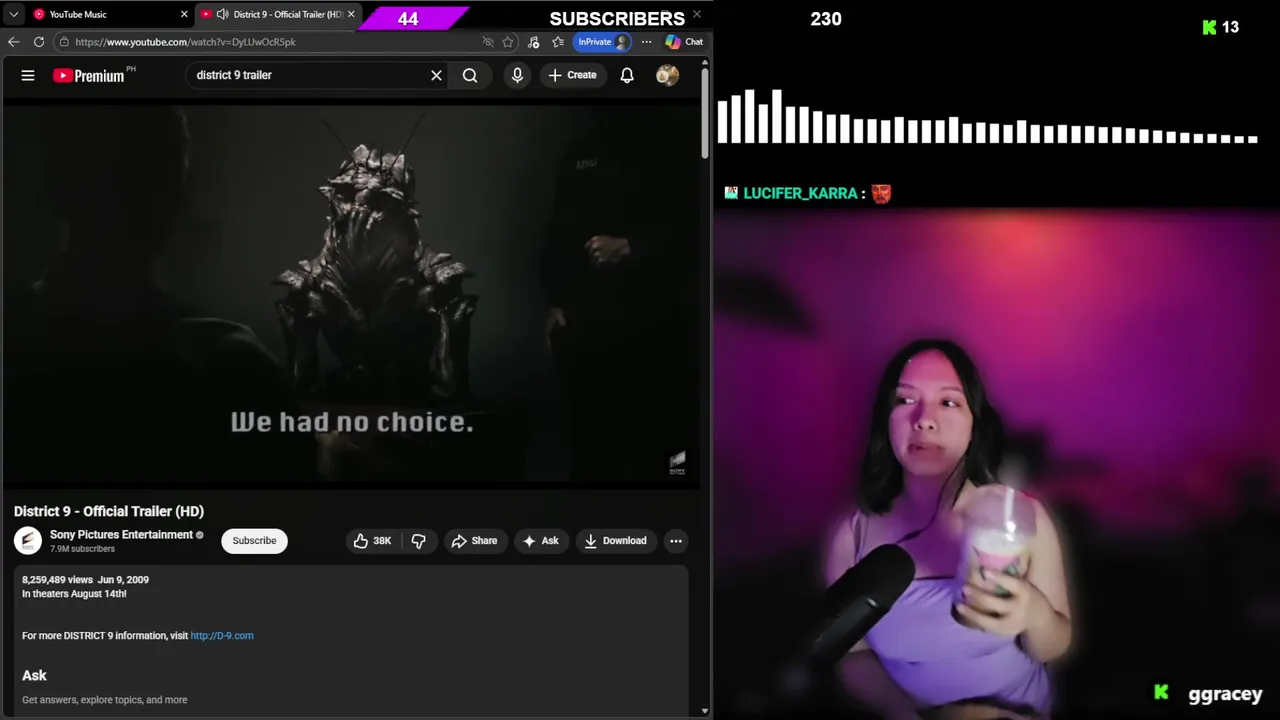Click the '8,259,489 views Jun 9, 2009' text
The height and width of the screenshot is (720, 1280).
(x=85, y=580)
